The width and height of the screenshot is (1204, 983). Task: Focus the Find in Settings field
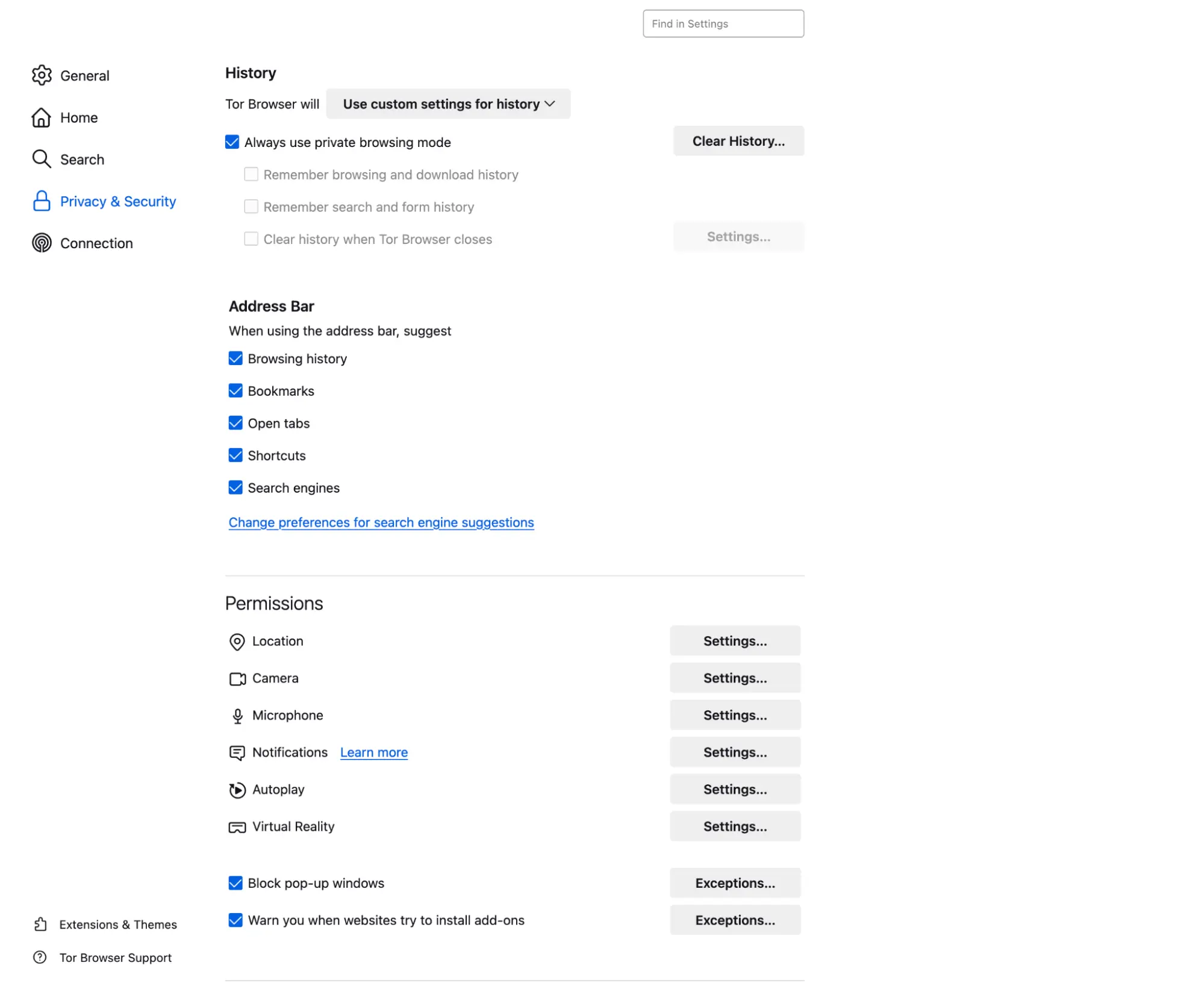coord(723,23)
